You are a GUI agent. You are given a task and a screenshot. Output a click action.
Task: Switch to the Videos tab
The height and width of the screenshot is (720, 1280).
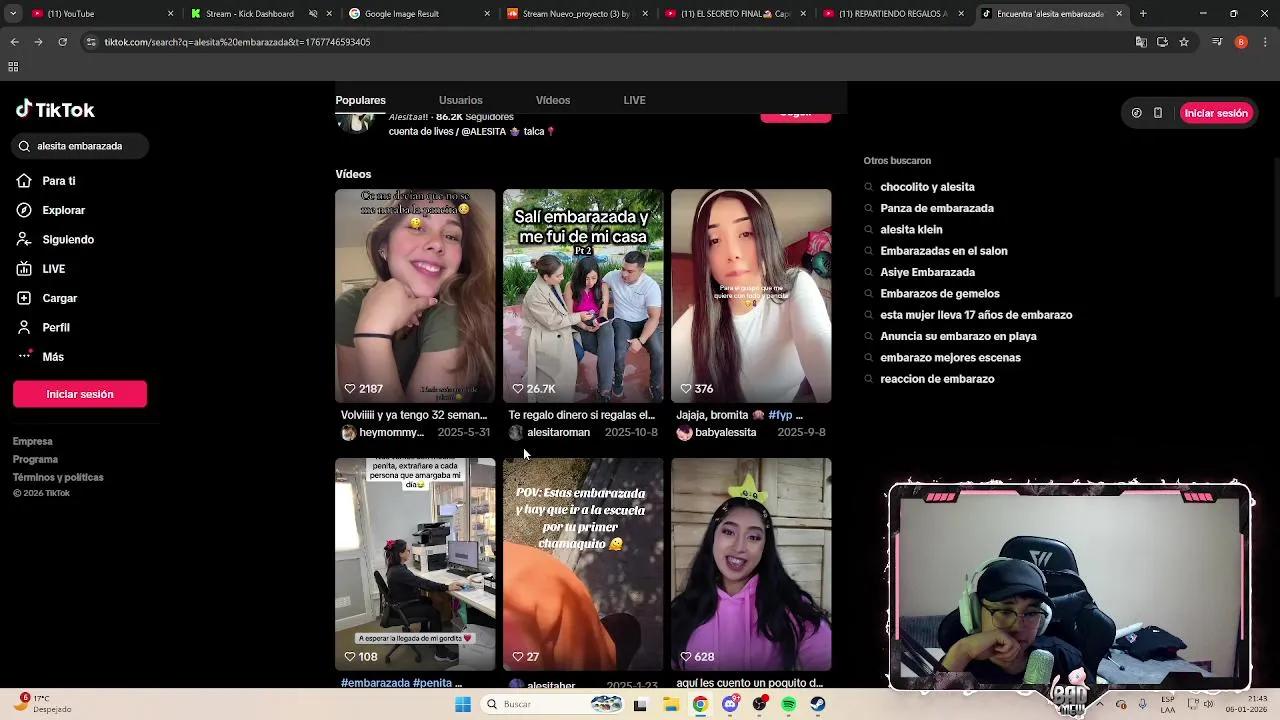(x=552, y=100)
